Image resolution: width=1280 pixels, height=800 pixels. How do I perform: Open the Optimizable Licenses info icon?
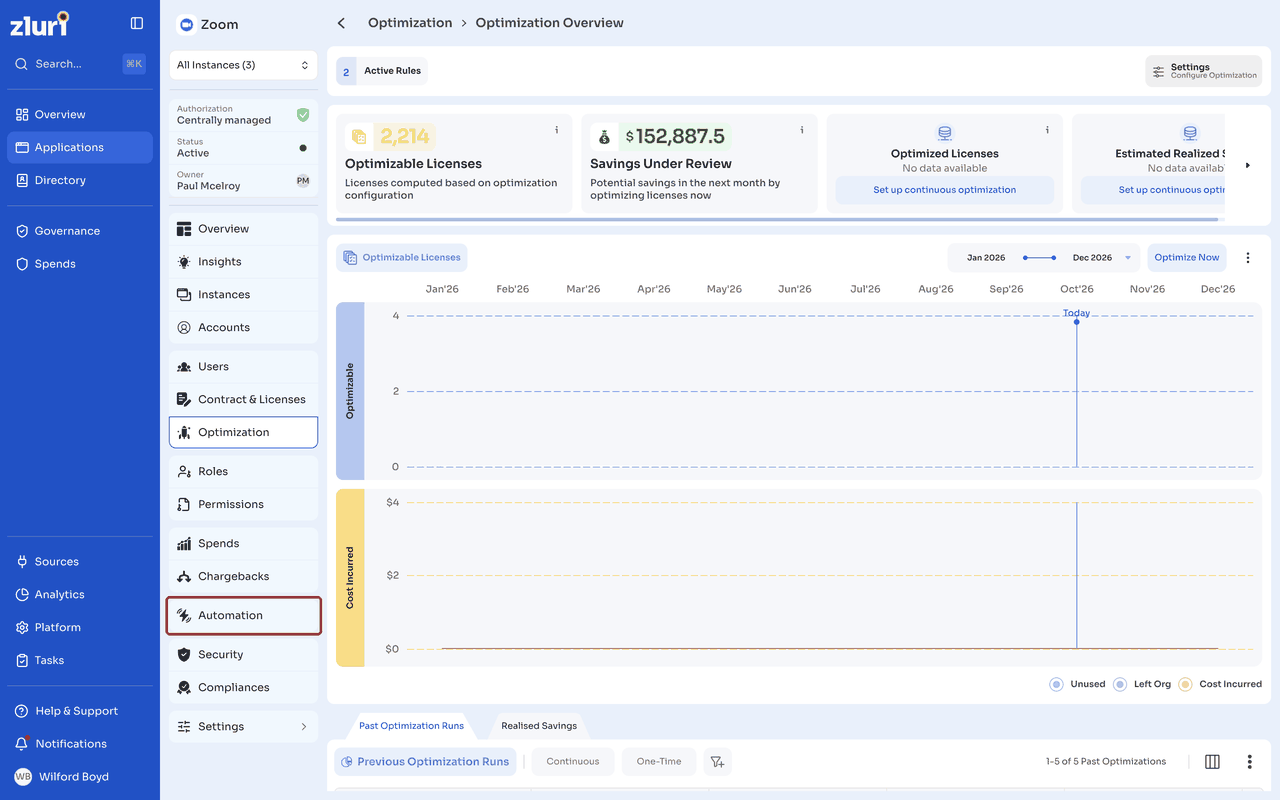557,130
